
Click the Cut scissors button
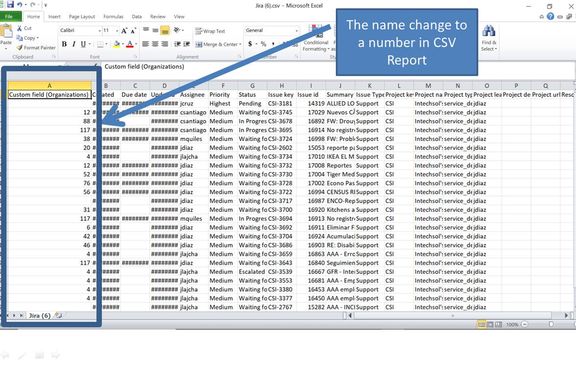click(x=24, y=28)
